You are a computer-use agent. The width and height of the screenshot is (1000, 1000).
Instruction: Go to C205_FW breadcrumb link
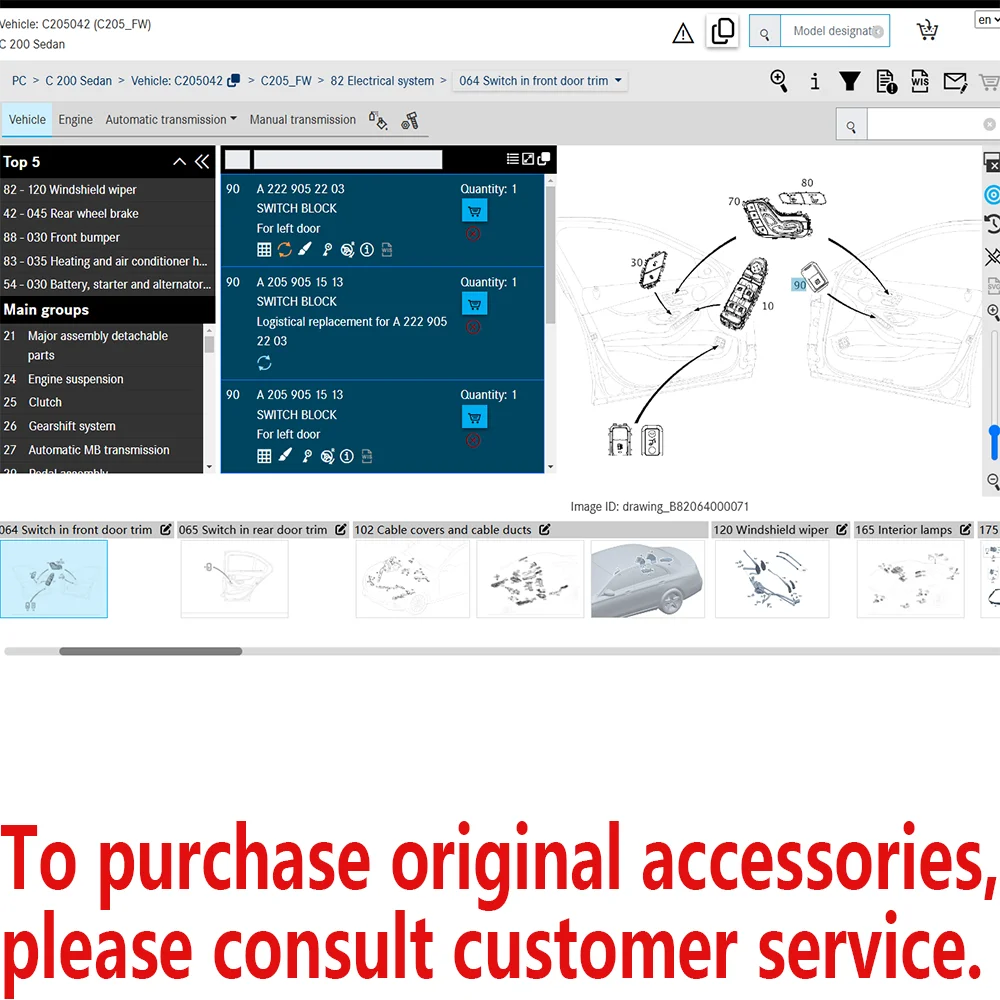pos(286,81)
